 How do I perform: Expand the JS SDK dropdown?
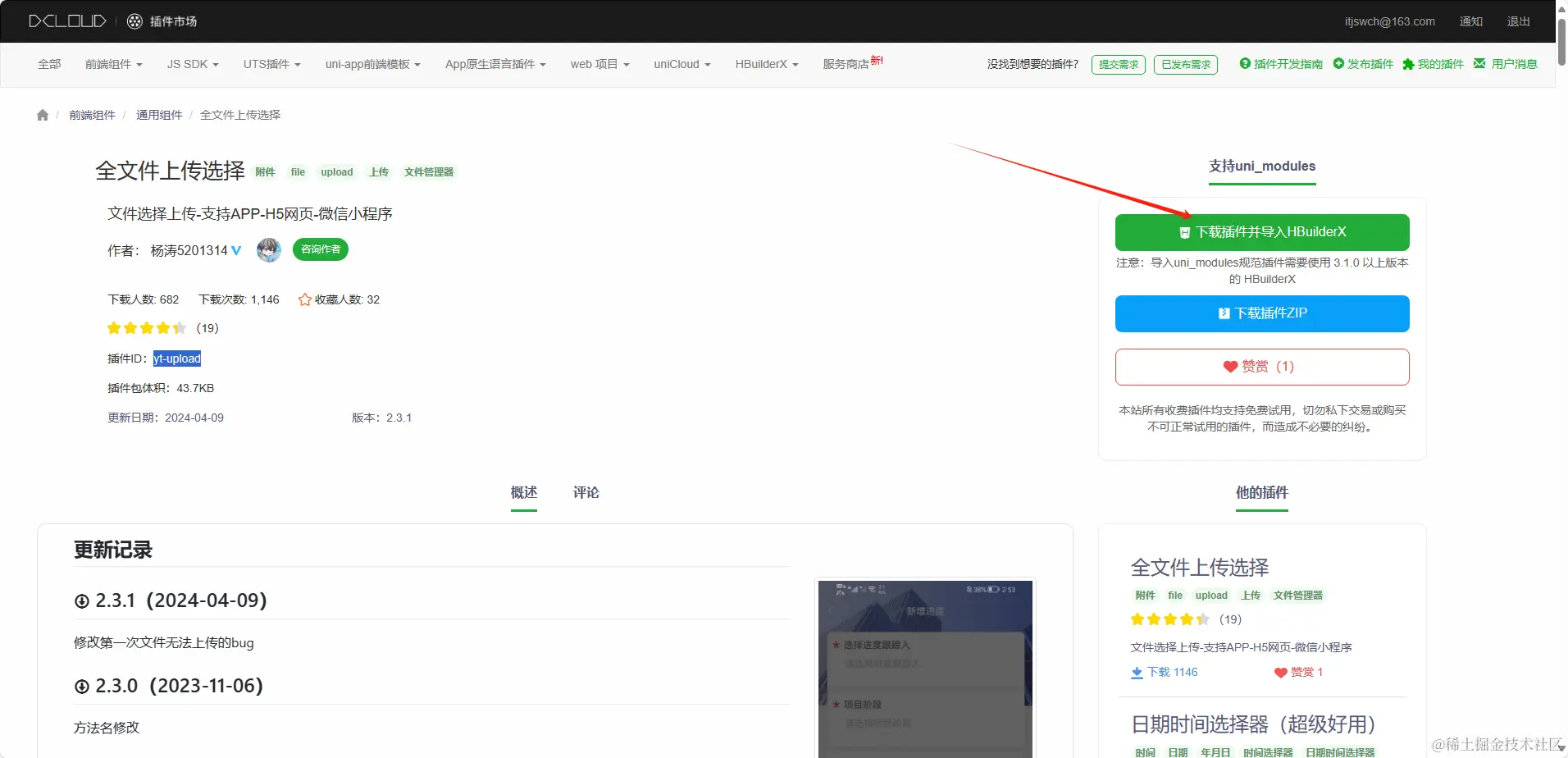tap(193, 64)
